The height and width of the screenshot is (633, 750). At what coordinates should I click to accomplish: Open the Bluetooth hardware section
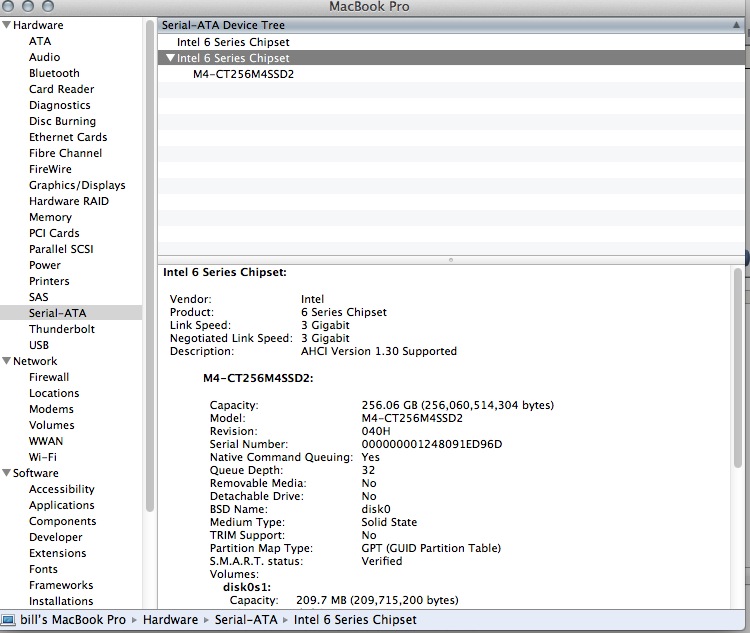click(x=54, y=73)
